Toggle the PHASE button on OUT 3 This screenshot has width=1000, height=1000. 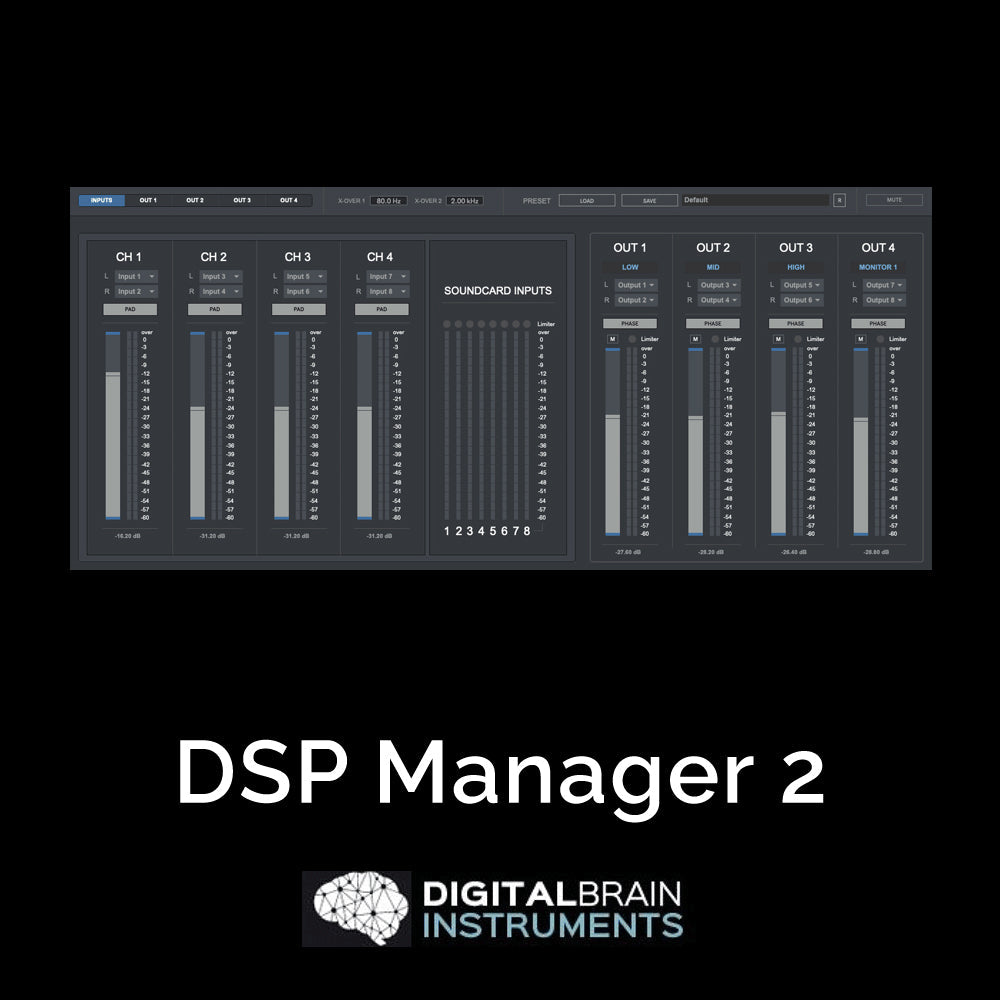tap(795, 323)
